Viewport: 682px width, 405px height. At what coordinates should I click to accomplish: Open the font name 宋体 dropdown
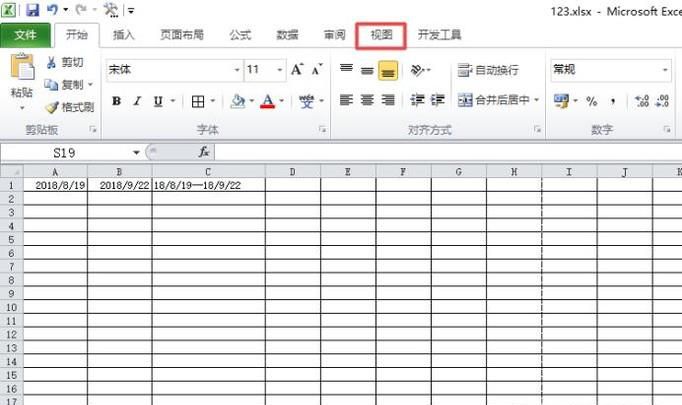pyautogui.click(x=237, y=70)
